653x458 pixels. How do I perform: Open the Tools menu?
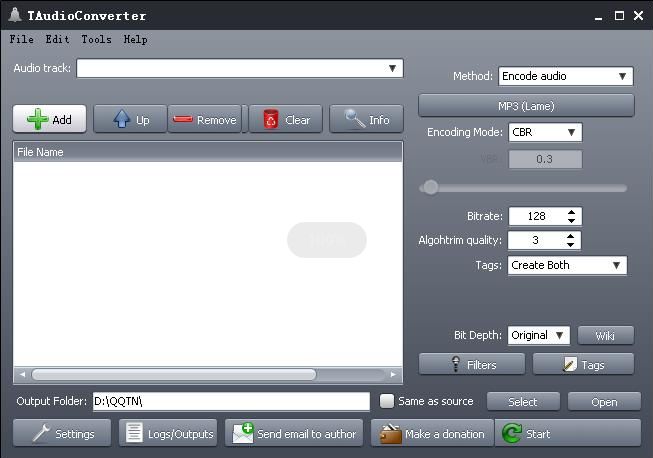click(x=96, y=39)
